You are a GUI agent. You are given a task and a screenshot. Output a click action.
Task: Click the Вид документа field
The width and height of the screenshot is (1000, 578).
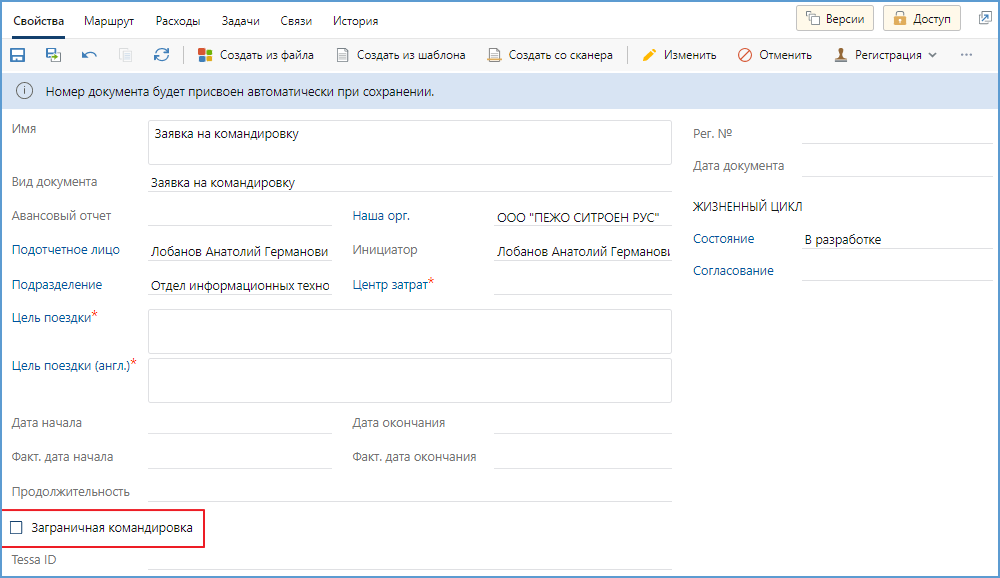click(x=409, y=182)
